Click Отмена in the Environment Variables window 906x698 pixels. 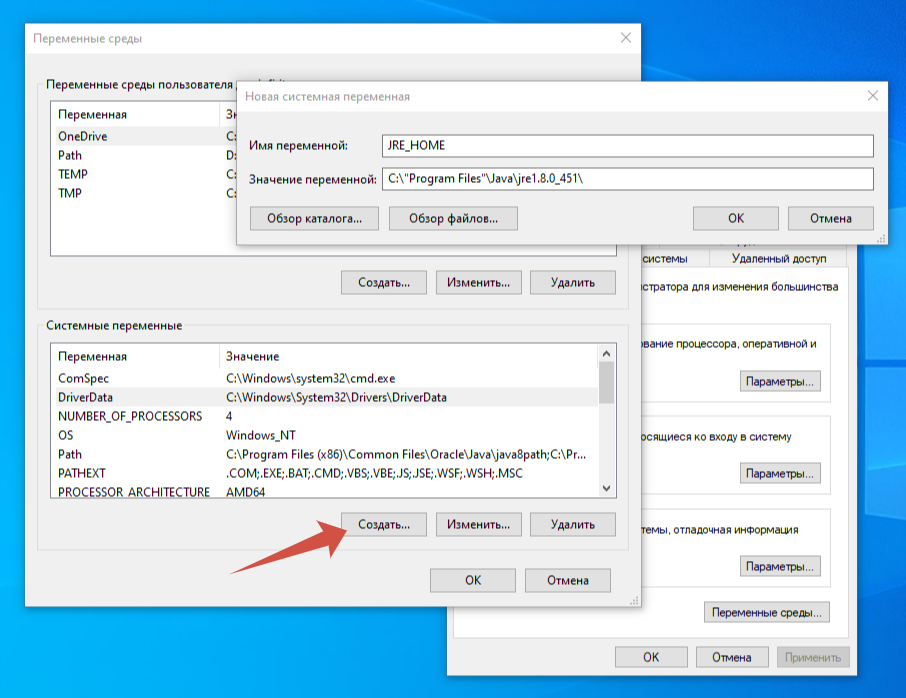click(567, 581)
